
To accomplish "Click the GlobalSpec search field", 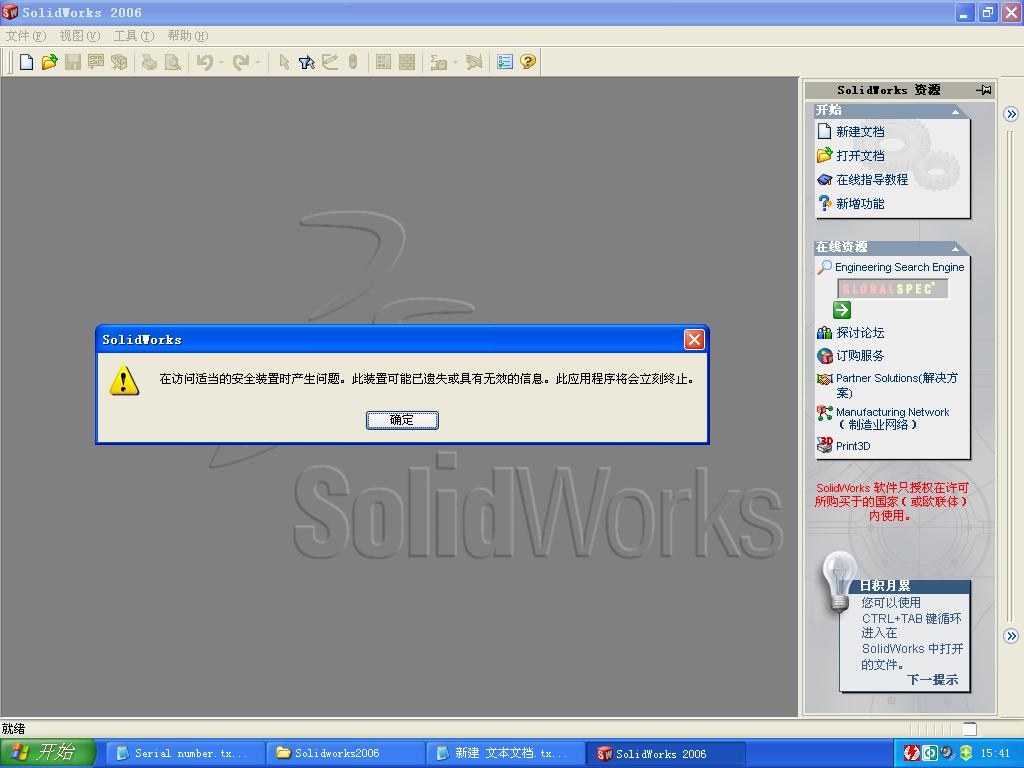I will [893, 289].
